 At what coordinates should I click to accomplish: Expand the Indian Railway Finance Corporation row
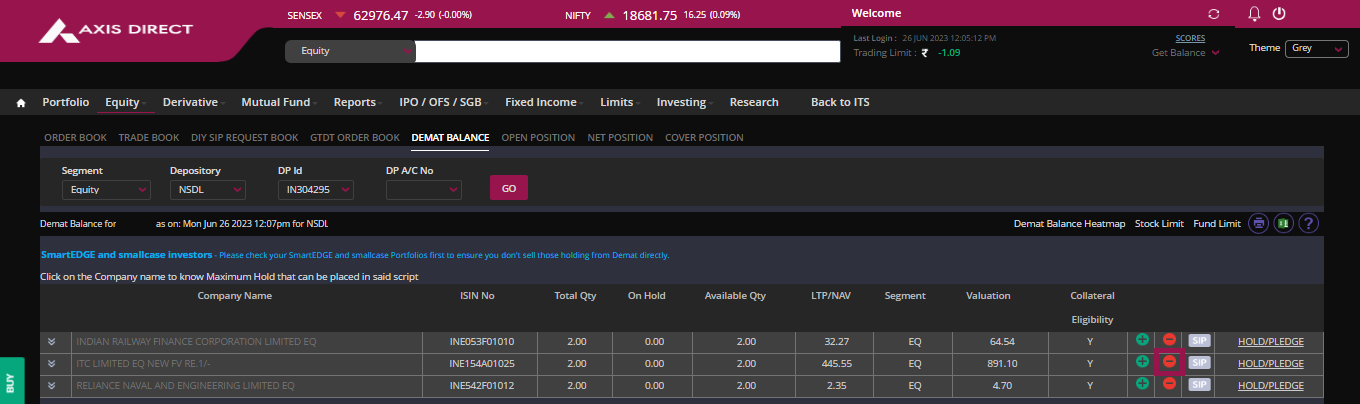(51, 342)
